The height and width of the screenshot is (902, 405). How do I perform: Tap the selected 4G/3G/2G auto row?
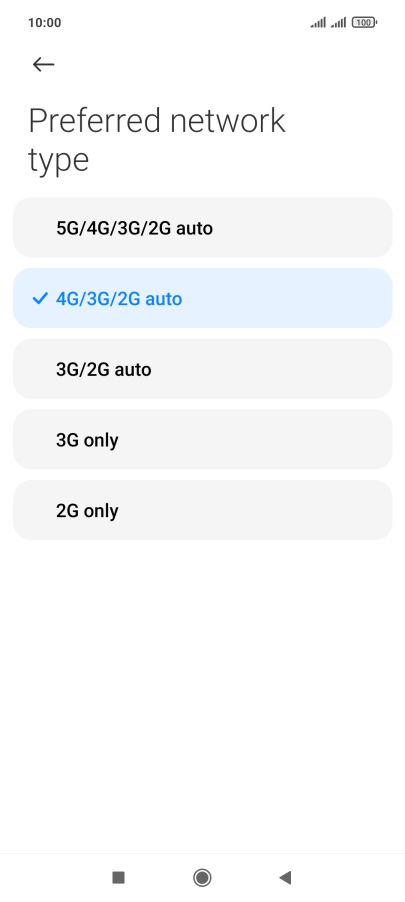pos(202,298)
